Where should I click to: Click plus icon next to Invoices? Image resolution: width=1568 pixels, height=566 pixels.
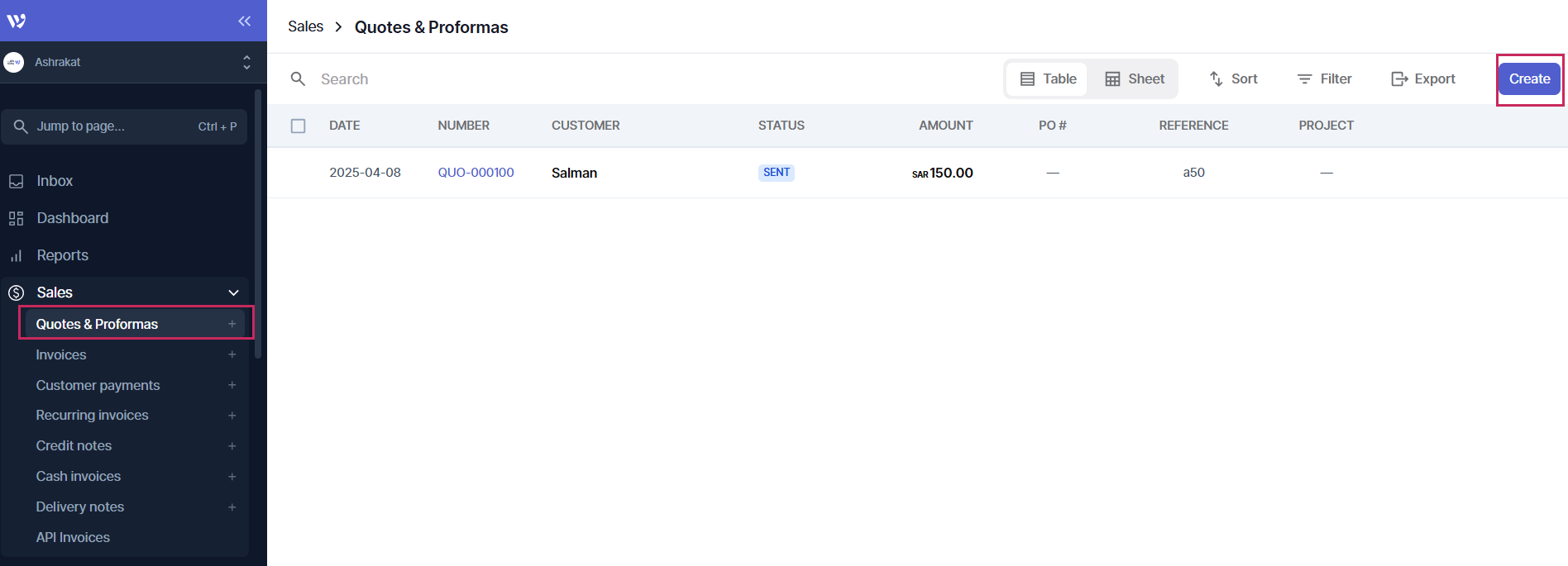click(232, 354)
